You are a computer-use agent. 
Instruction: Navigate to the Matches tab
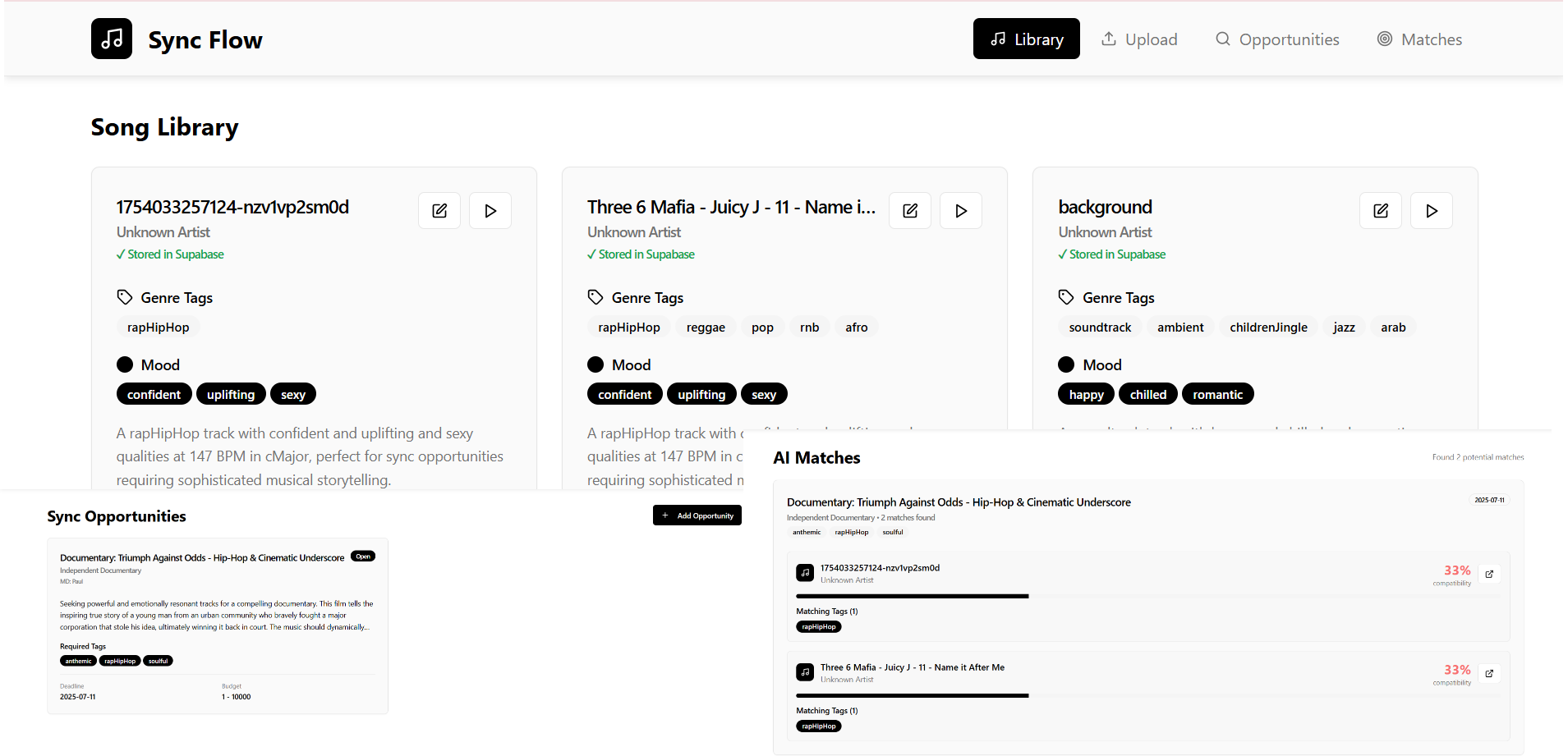(x=1419, y=39)
